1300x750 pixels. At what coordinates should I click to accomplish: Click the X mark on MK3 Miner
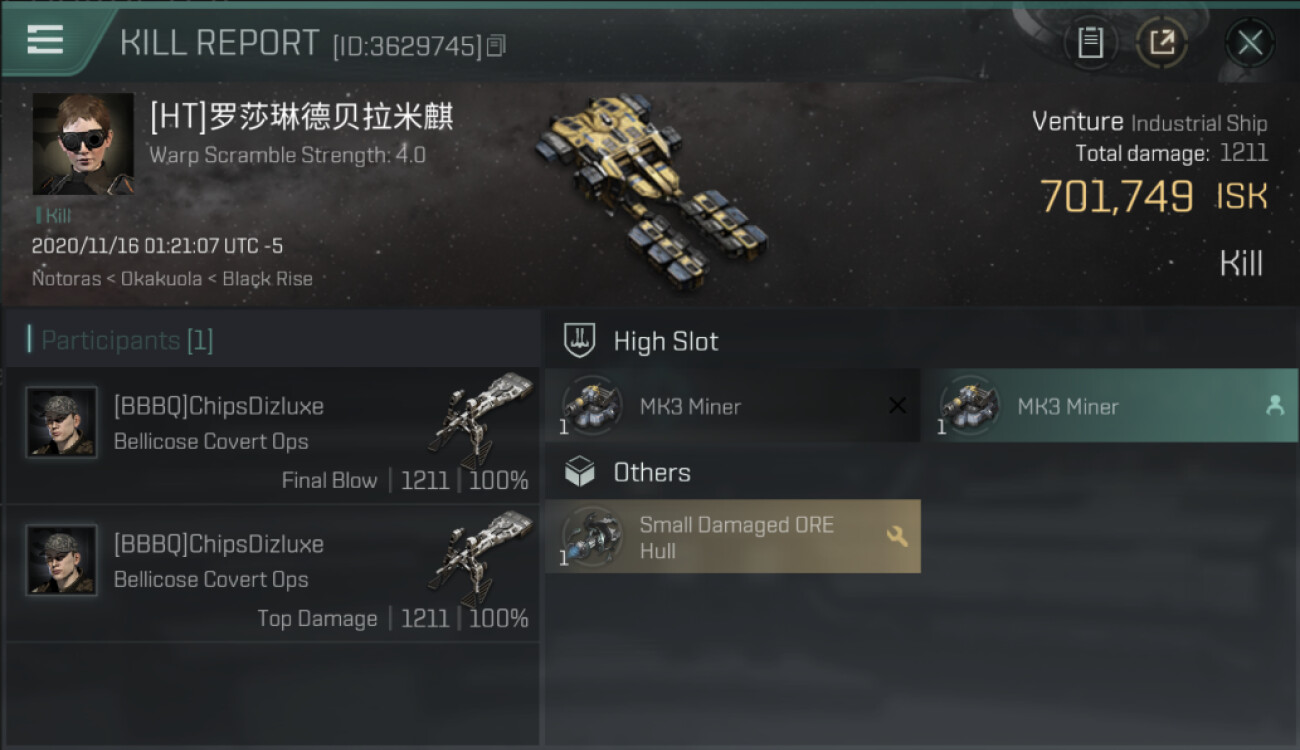897,405
